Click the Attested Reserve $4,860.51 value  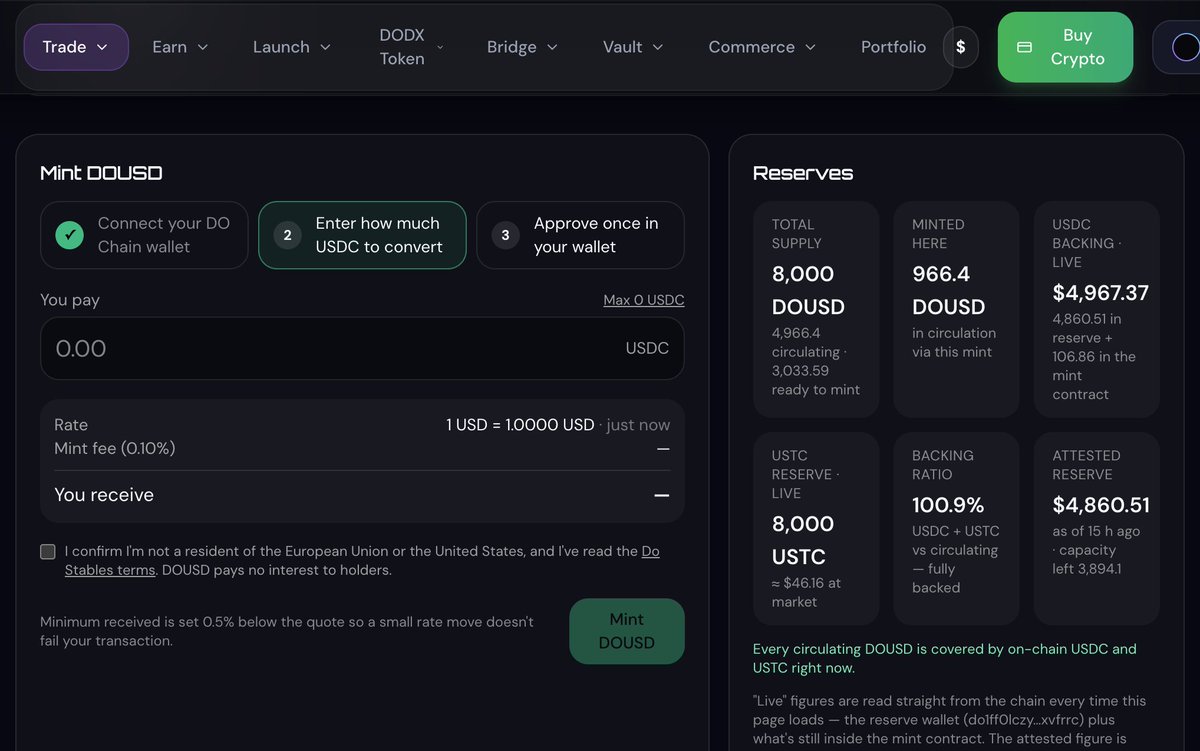[1101, 505]
